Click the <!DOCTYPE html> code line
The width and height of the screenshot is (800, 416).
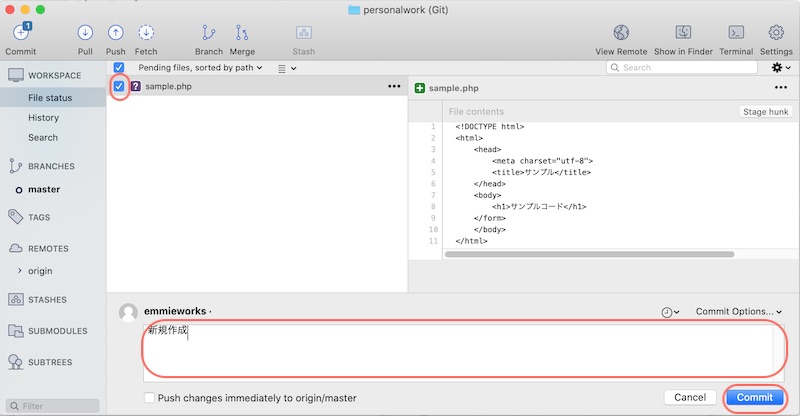(490, 127)
